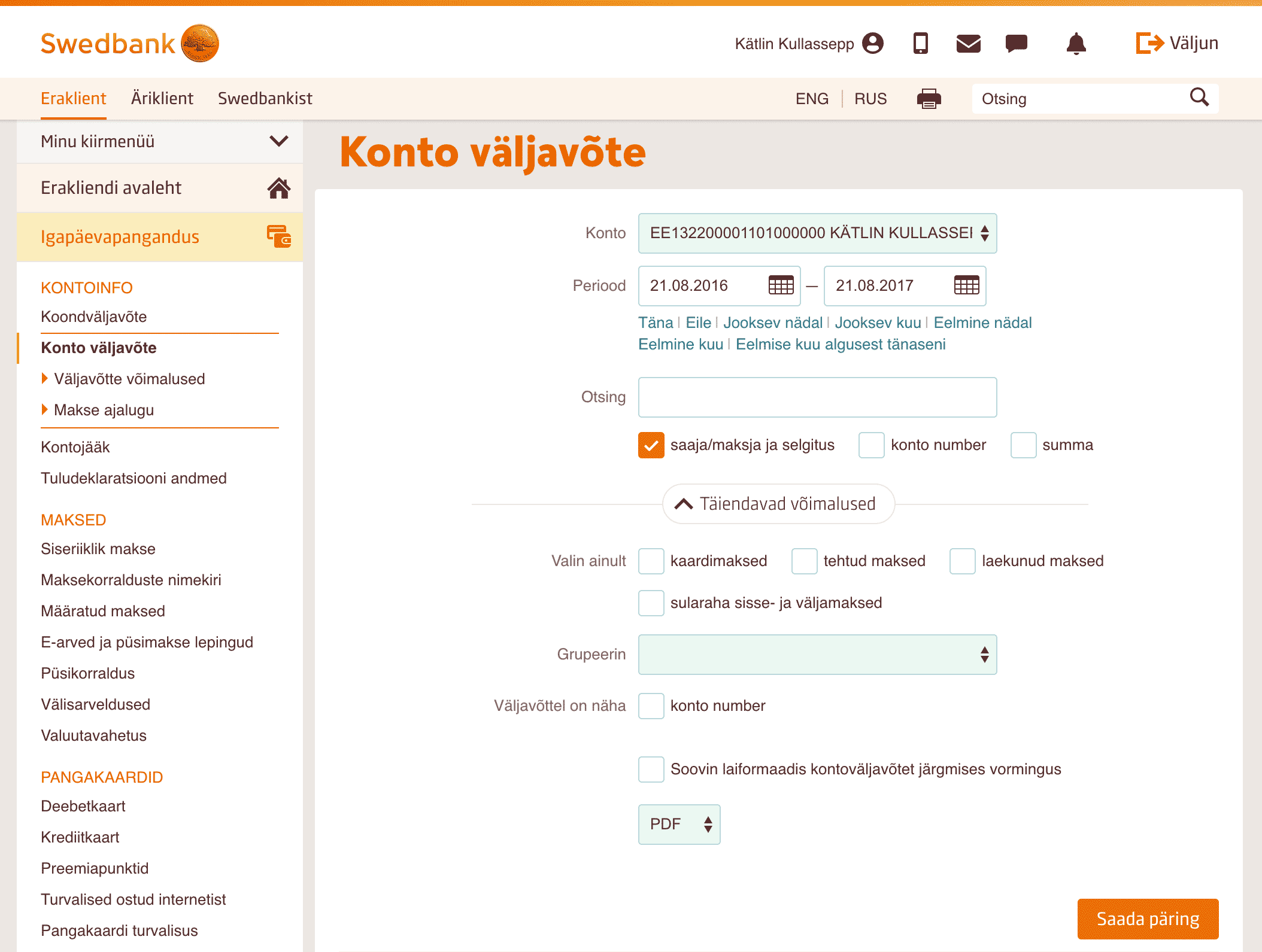
Task: Open the PDF format dropdown
Action: (679, 824)
